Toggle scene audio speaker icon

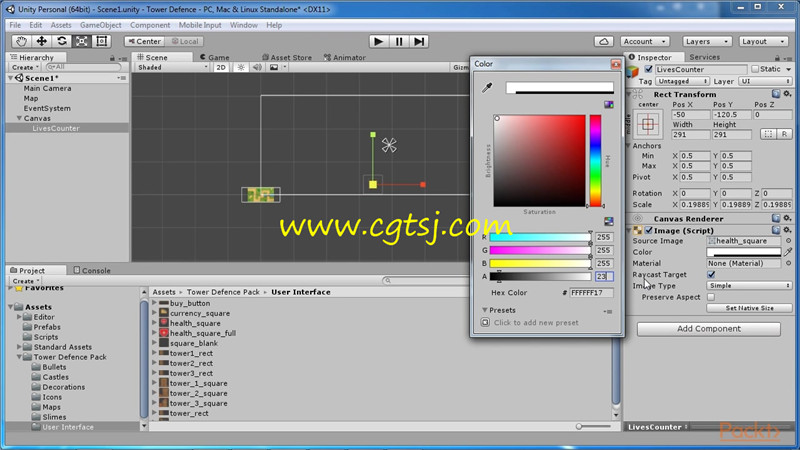(257, 67)
